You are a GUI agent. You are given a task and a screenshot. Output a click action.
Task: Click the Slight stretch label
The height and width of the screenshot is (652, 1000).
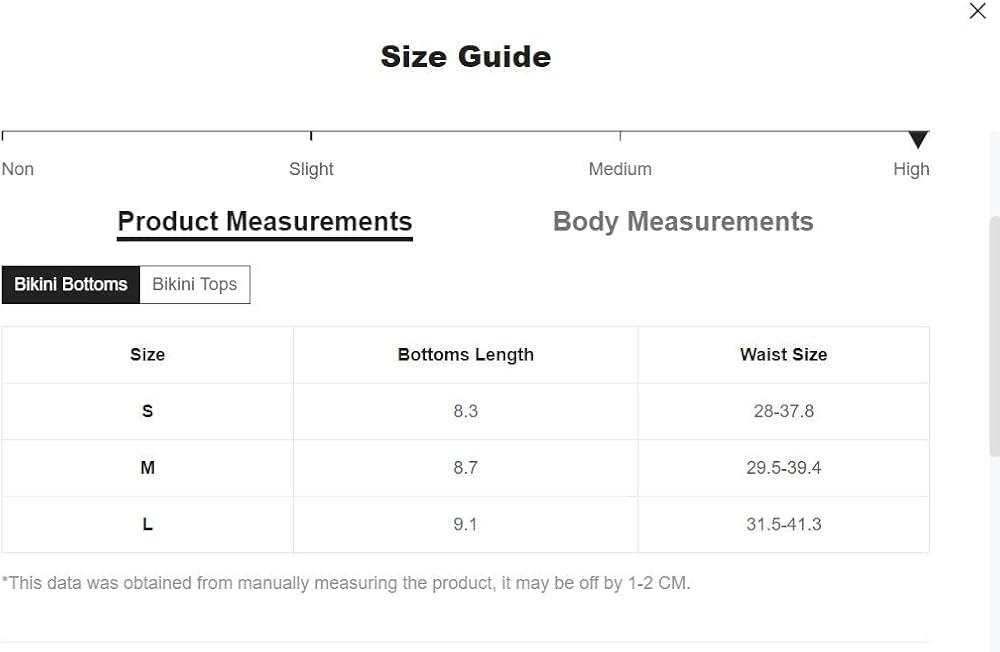(311, 169)
